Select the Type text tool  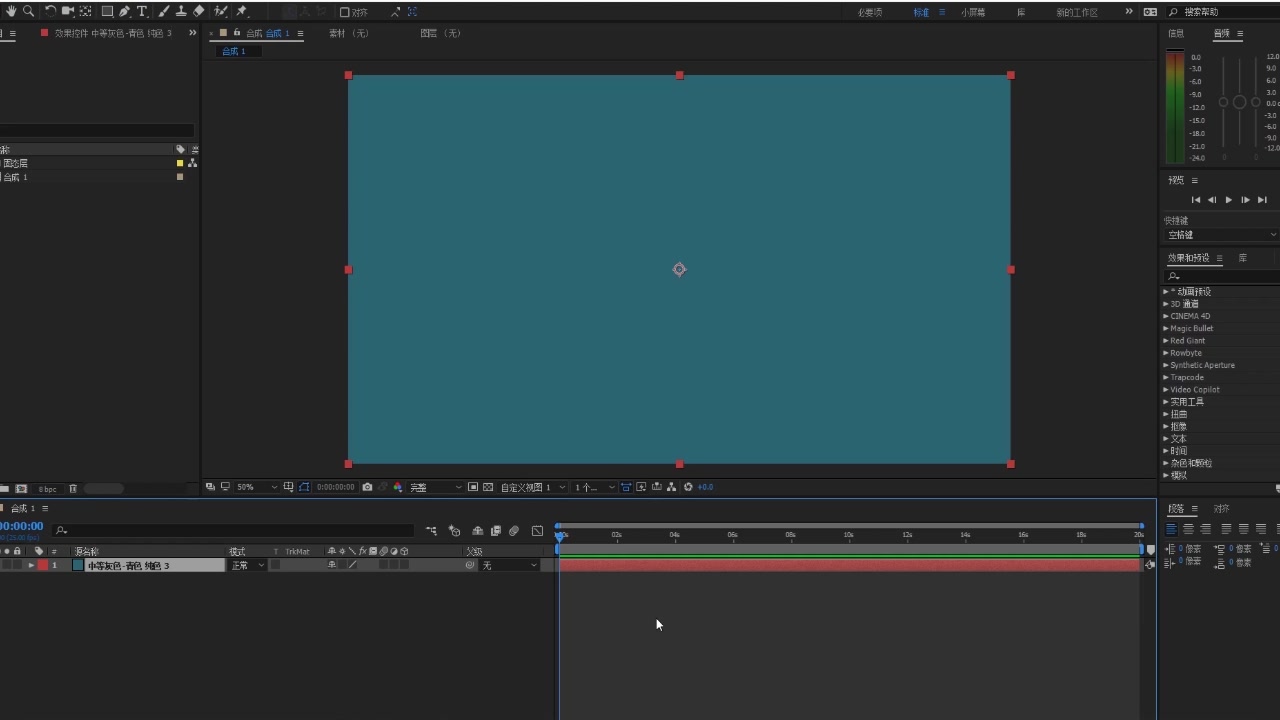142,11
